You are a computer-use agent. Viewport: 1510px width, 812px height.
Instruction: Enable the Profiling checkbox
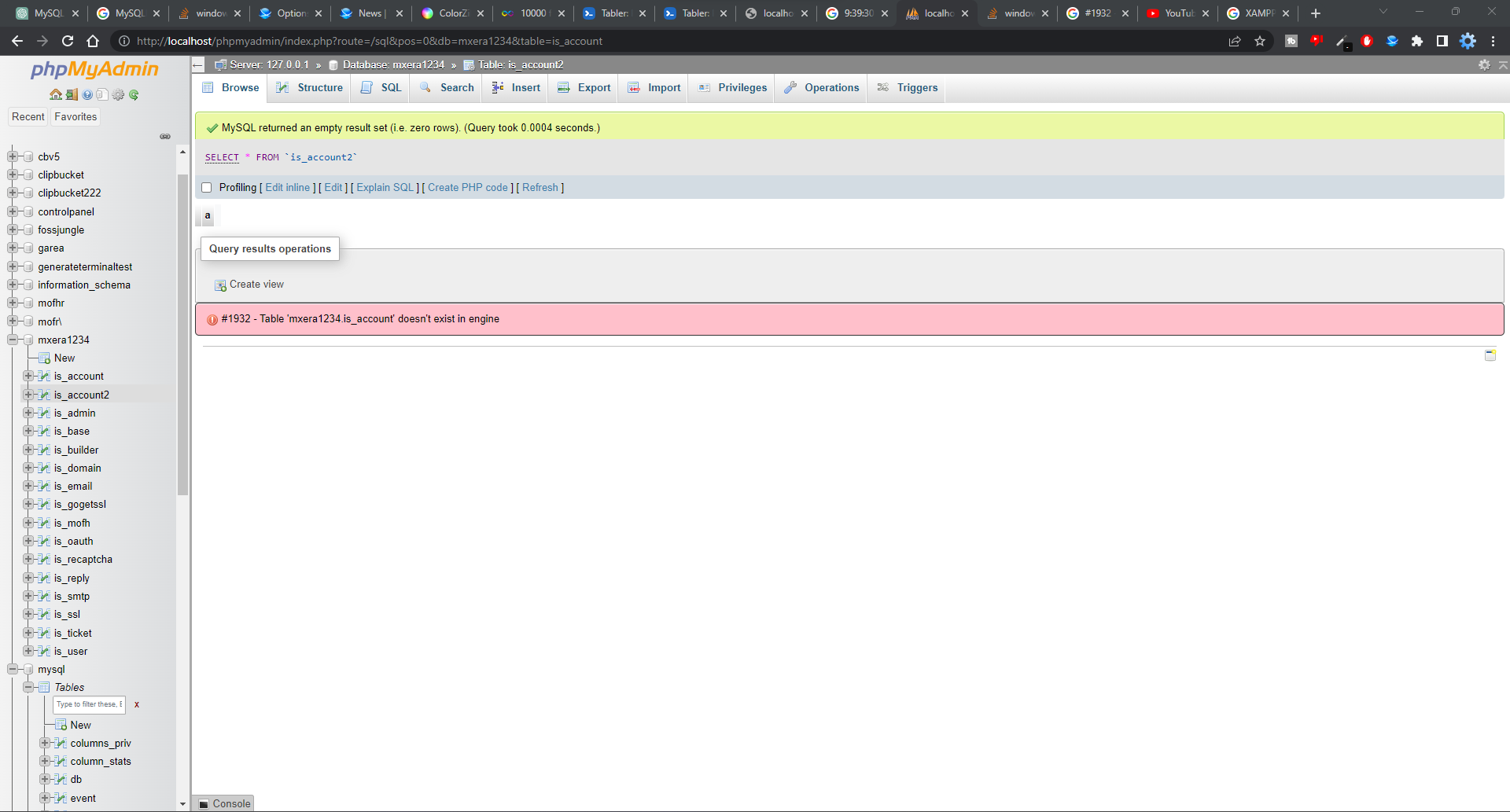click(207, 188)
